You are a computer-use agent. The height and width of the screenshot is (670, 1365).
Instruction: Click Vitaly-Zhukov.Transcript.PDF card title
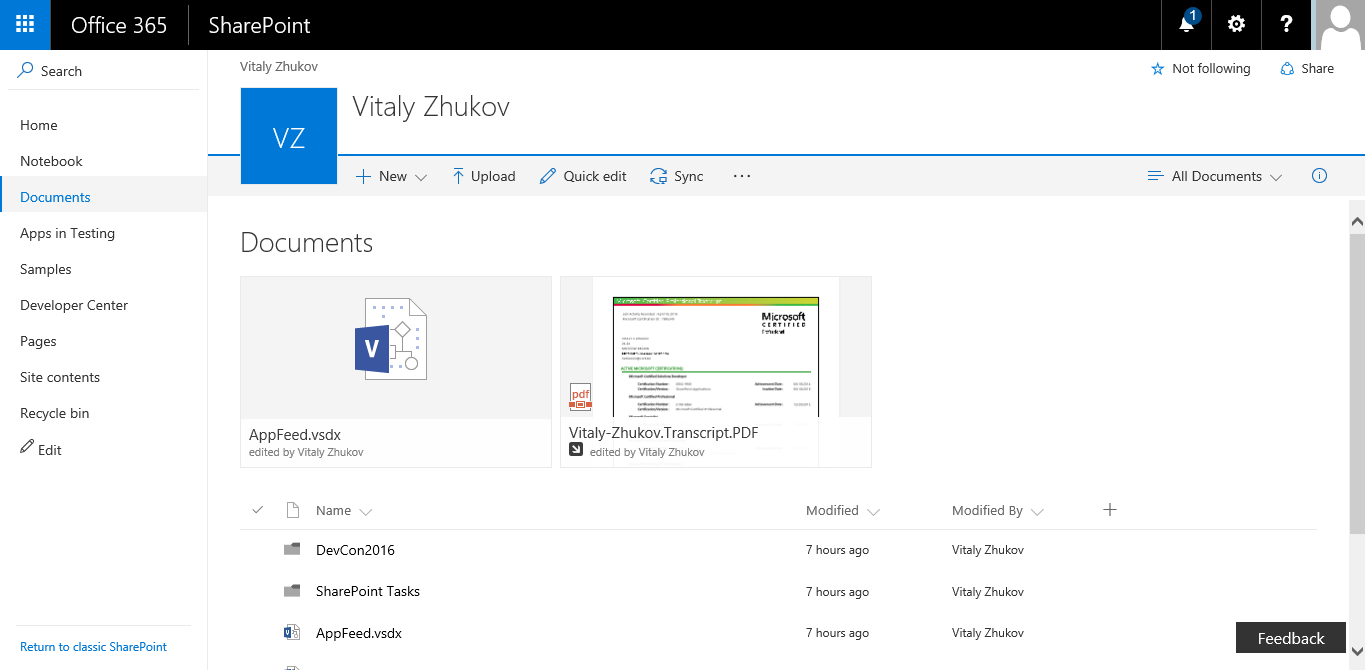click(x=664, y=433)
